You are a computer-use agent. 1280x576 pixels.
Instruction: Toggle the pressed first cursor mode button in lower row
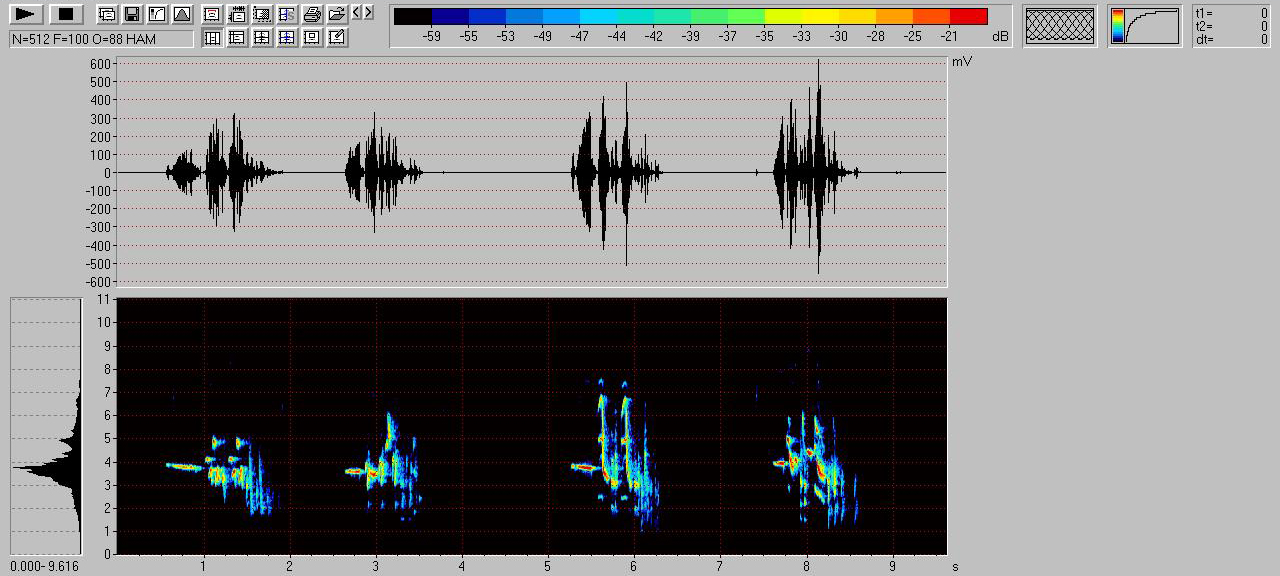click(x=212, y=38)
